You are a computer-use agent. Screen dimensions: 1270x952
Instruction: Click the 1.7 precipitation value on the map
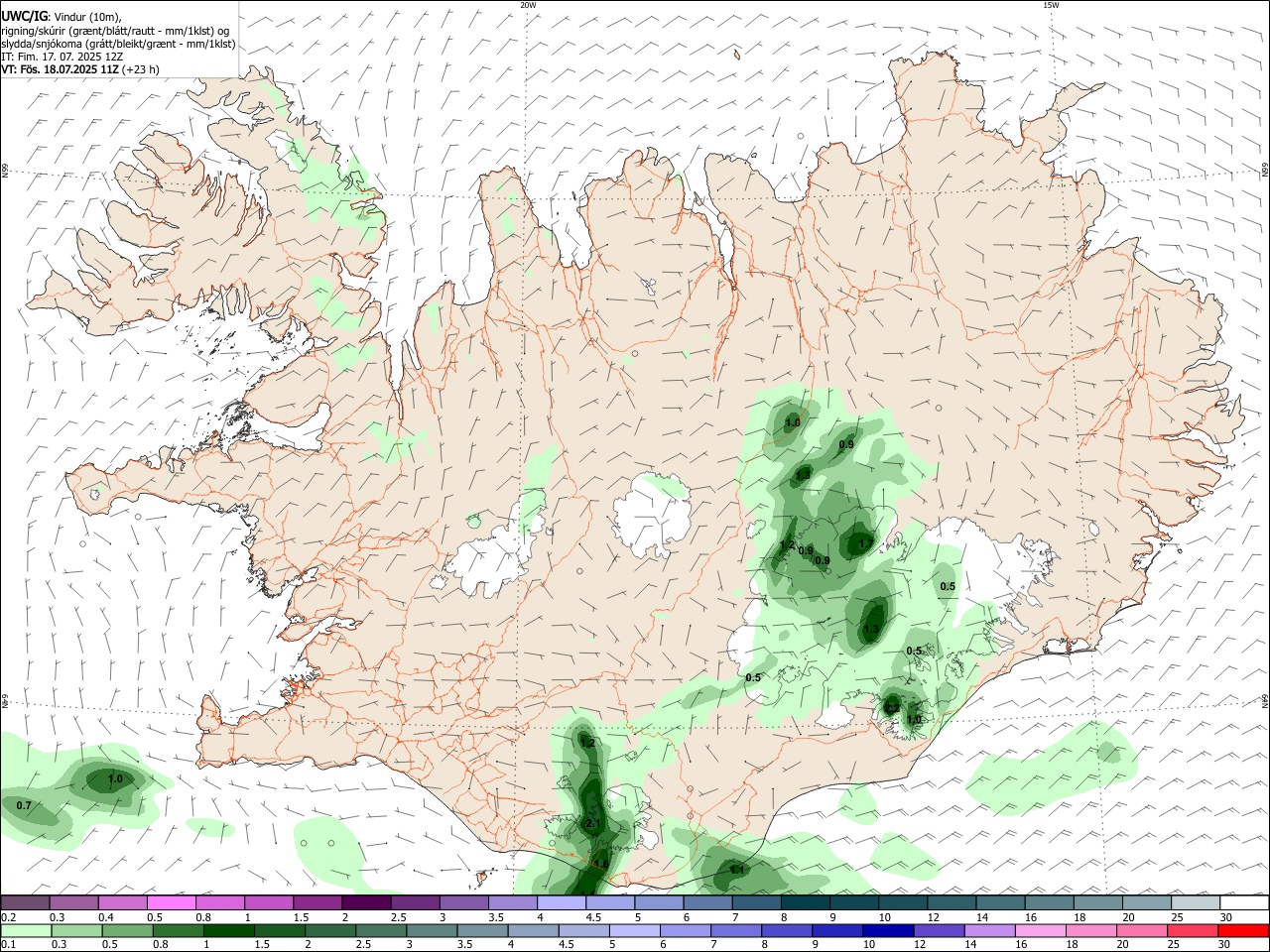click(865, 544)
